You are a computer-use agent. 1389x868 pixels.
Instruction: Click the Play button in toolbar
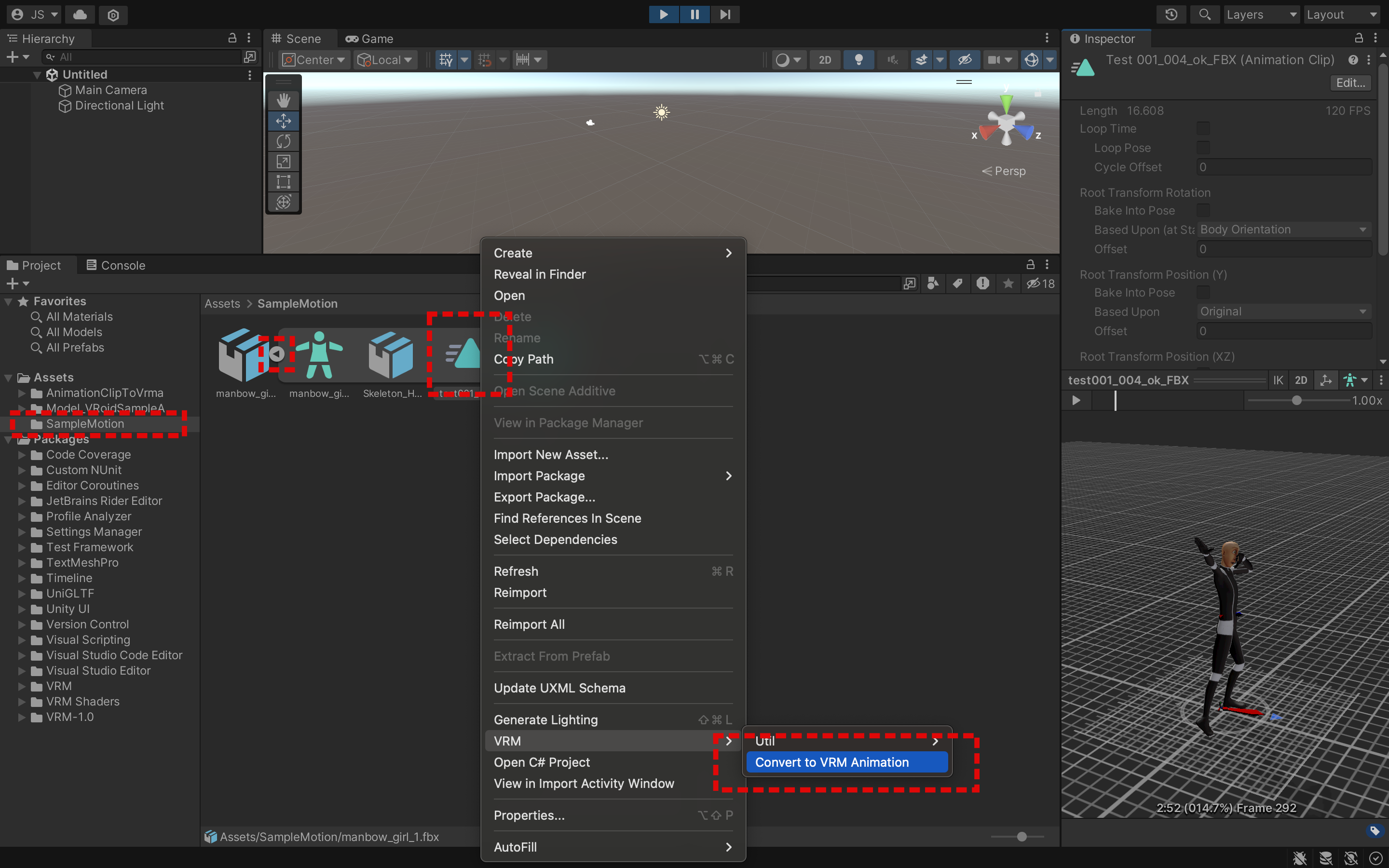[x=664, y=14]
